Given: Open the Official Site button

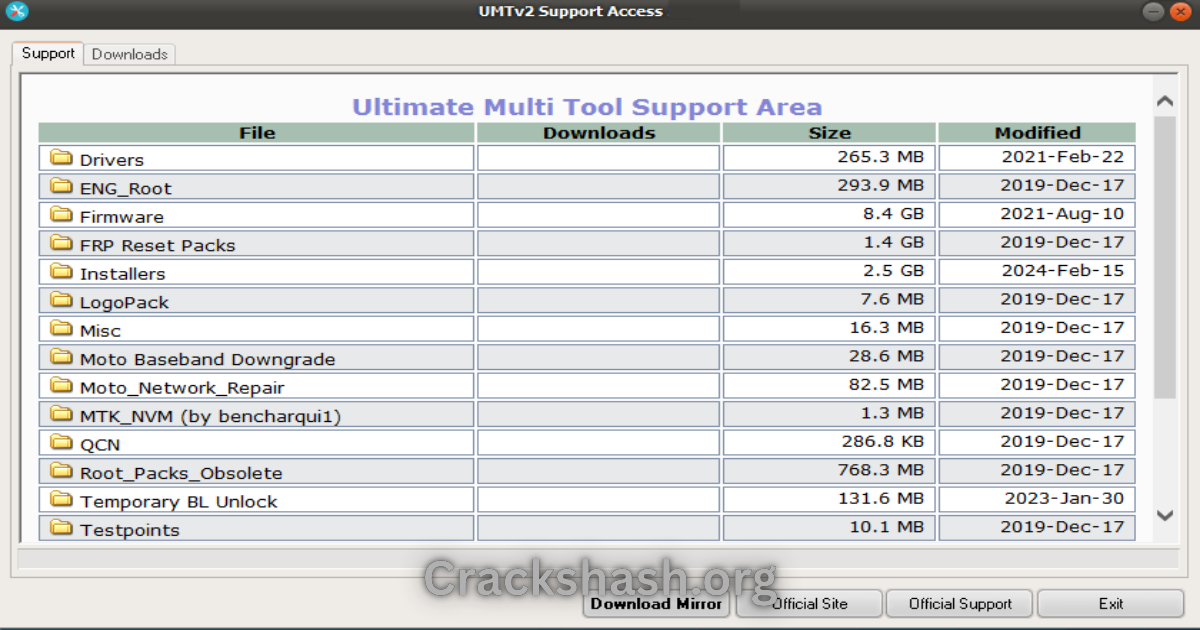Looking at the screenshot, I should tap(810, 603).
